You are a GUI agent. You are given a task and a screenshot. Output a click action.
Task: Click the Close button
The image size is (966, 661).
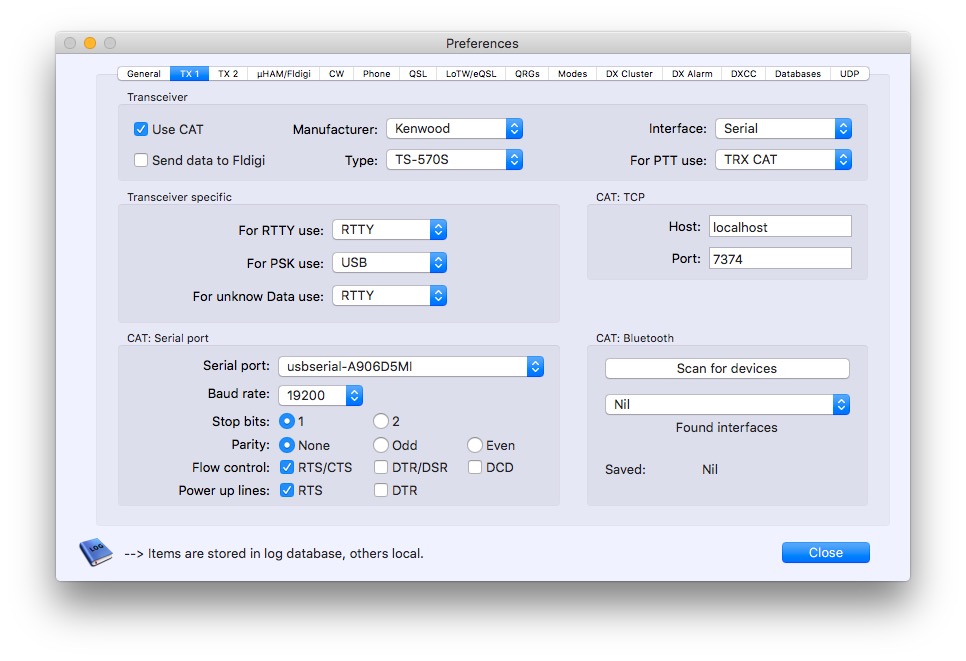click(825, 553)
